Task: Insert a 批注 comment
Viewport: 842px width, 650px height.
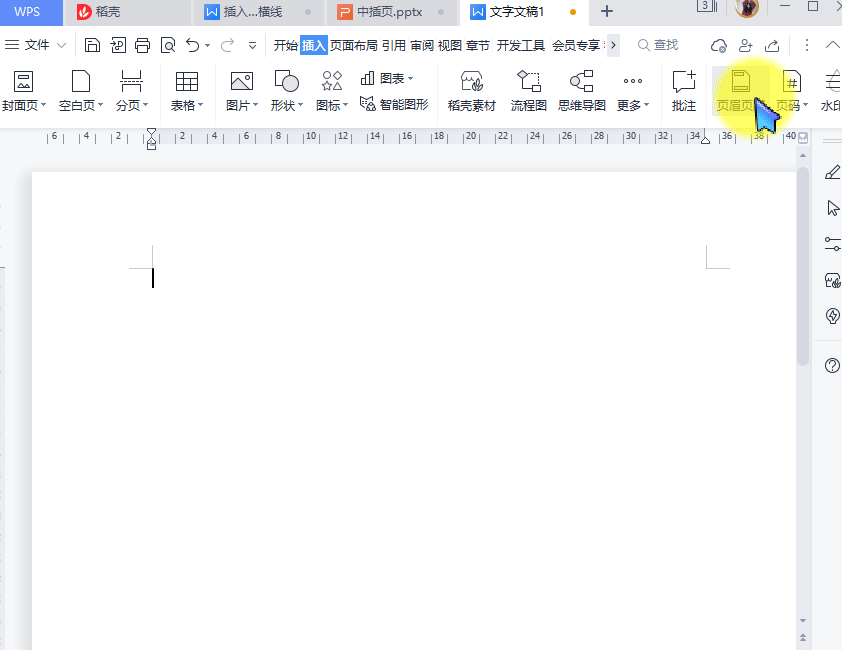Action: (x=684, y=91)
